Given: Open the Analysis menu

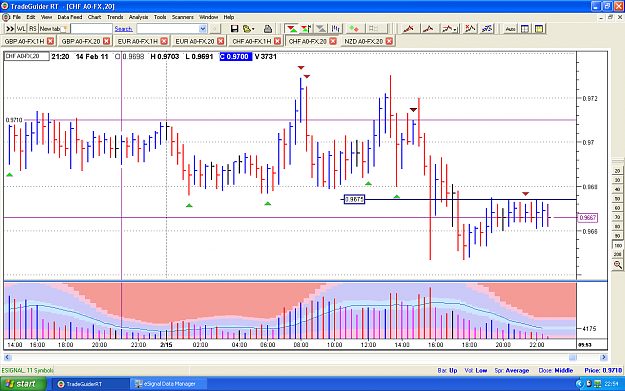Looking at the screenshot, I should pos(138,17).
